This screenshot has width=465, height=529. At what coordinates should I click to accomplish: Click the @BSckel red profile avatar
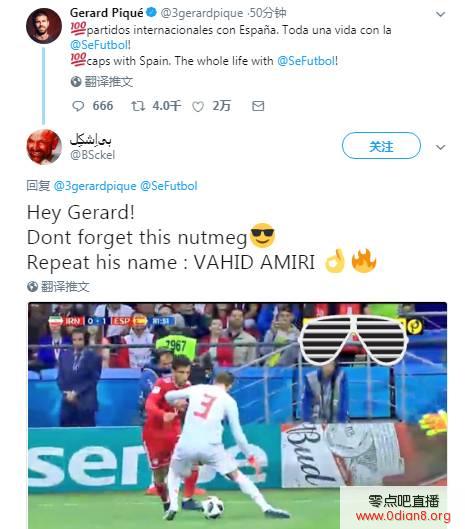(x=44, y=147)
